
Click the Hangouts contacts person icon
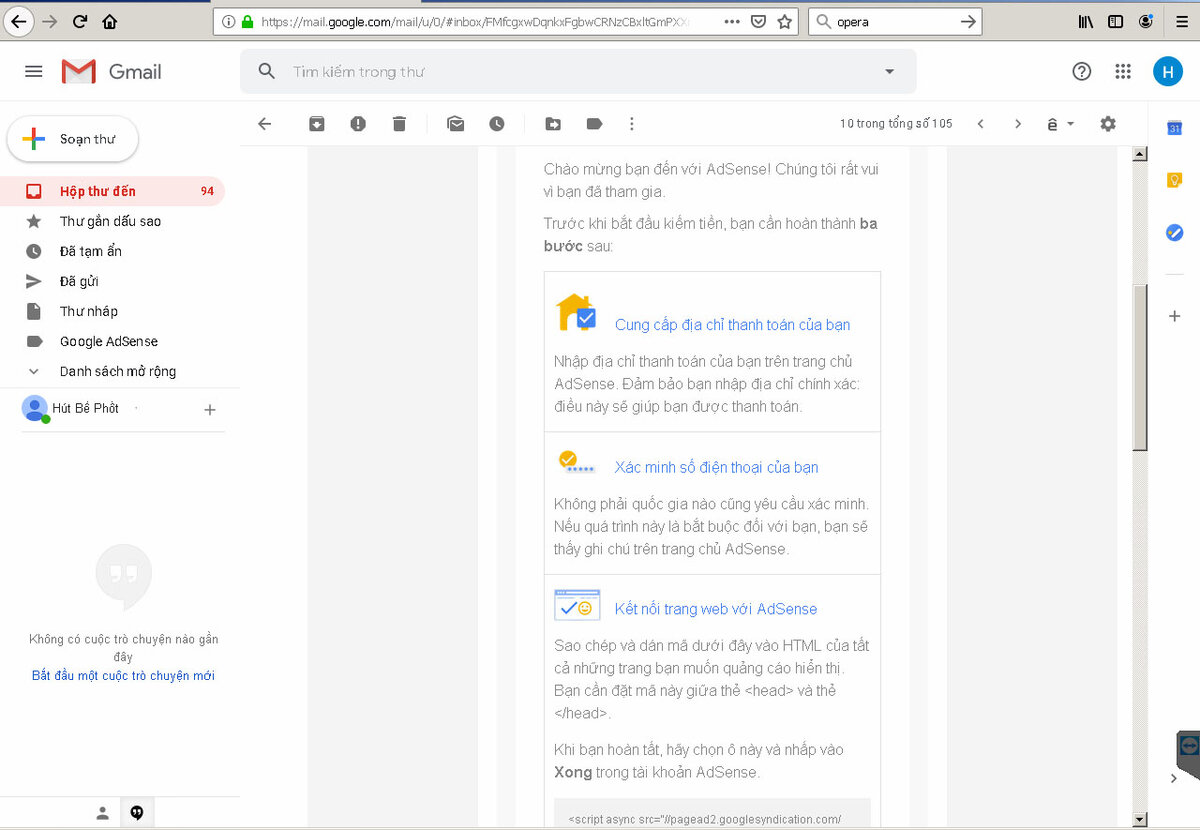tap(102, 813)
